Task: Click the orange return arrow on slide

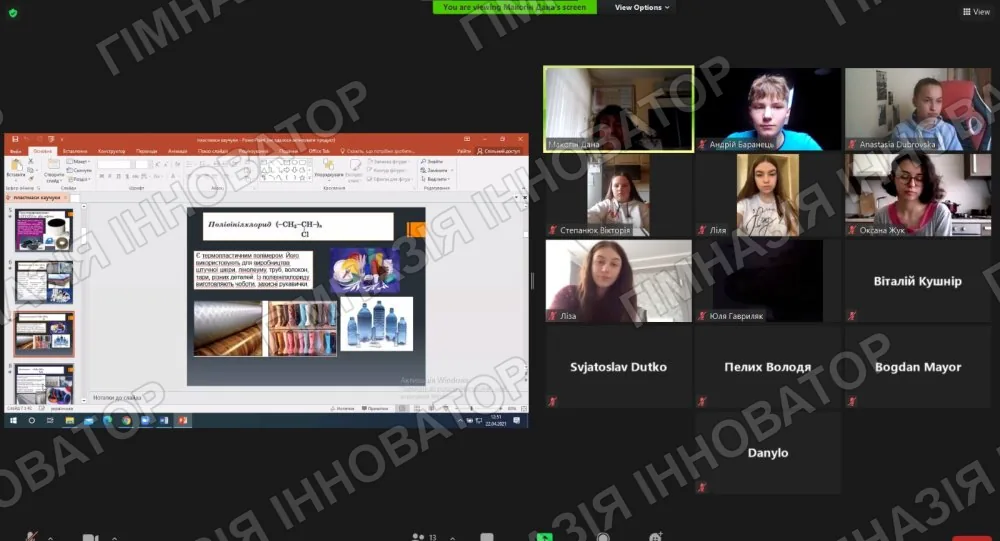Action: coord(416,230)
